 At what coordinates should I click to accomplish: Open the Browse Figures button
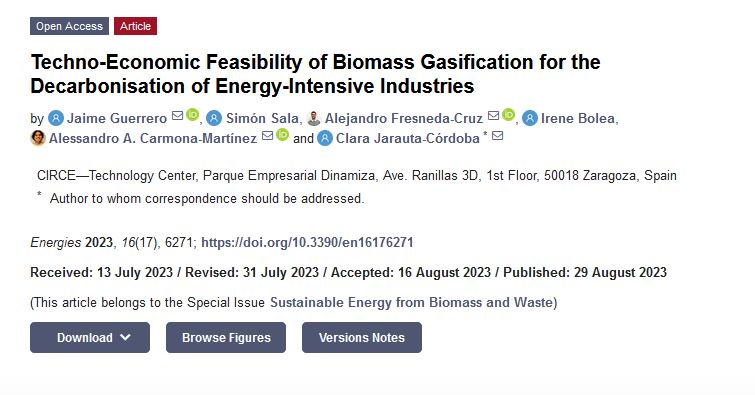click(x=226, y=338)
